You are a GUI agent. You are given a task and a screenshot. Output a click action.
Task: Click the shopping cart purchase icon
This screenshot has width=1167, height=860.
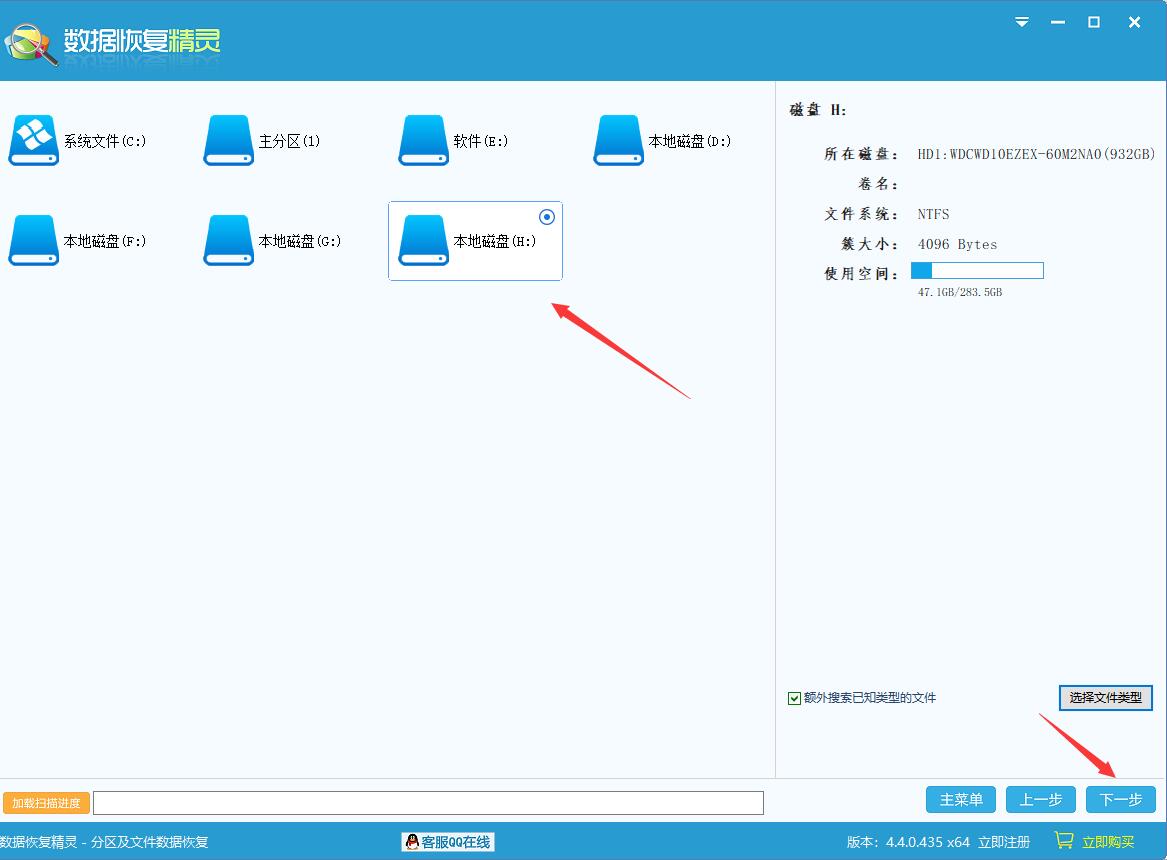pyautogui.click(x=1063, y=841)
